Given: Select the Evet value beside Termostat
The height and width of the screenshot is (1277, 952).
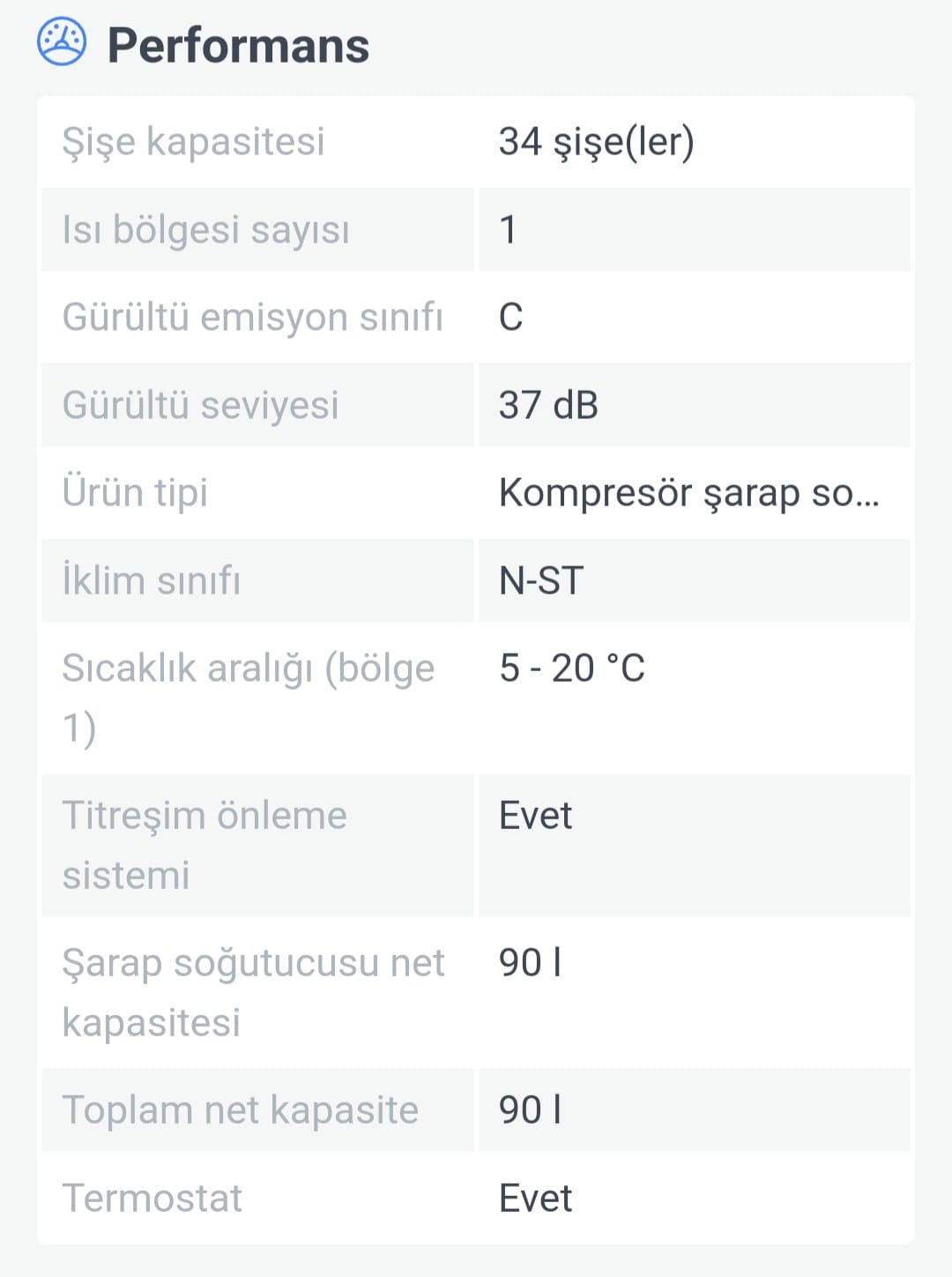Looking at the screenshot, I should tap(535, 1199).
